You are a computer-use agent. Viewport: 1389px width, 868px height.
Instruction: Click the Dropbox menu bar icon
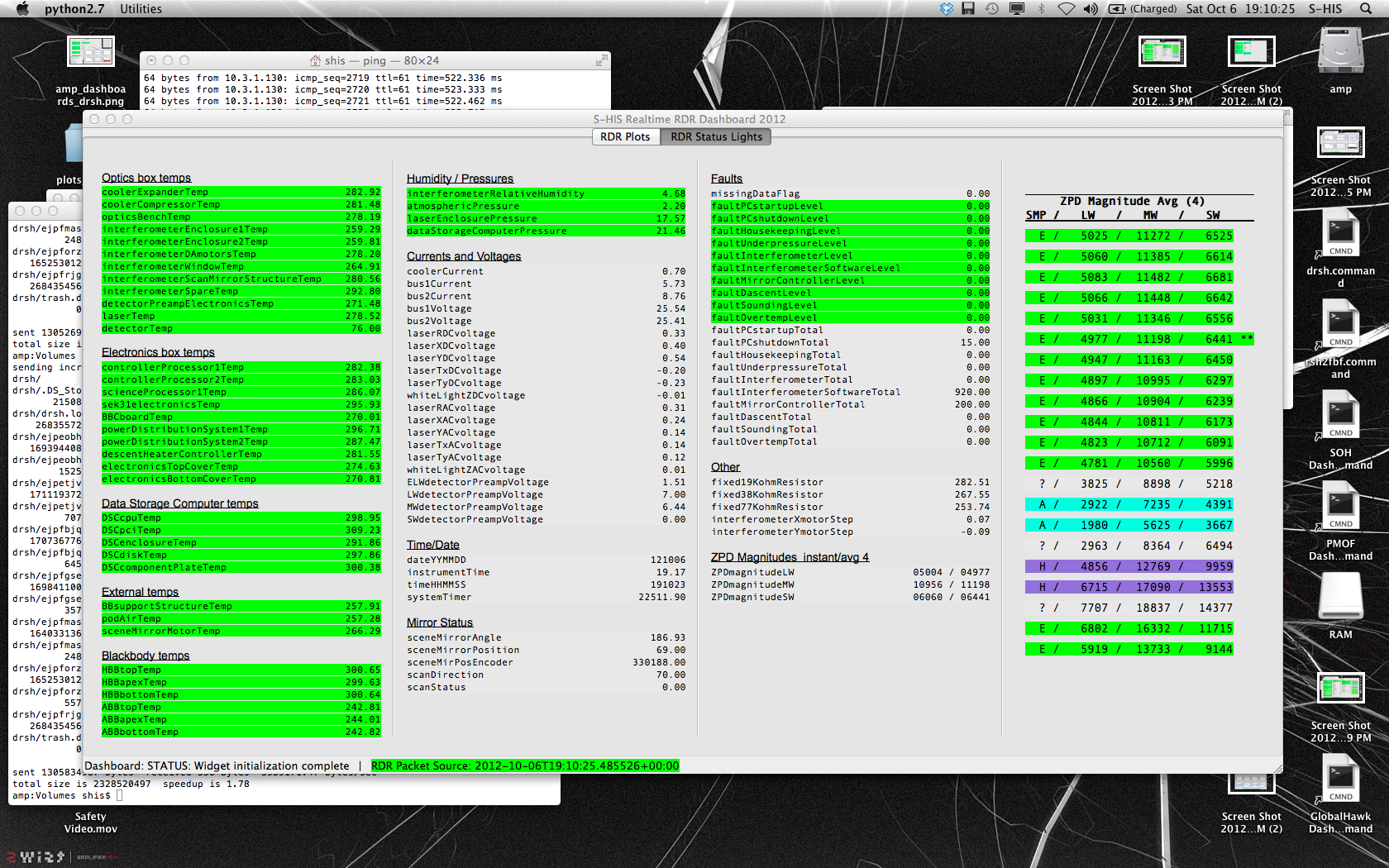point(947,9)
